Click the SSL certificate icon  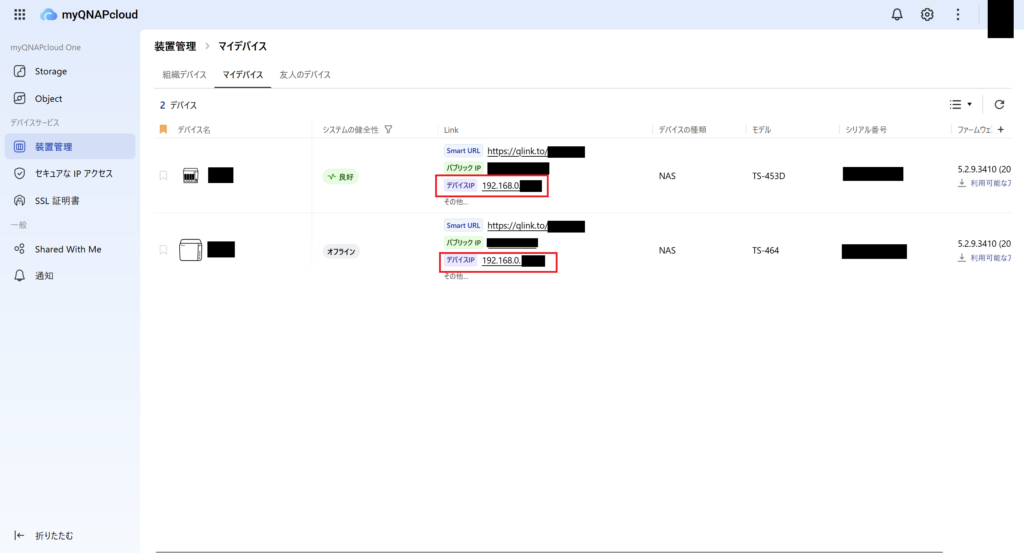coord(20,200)
